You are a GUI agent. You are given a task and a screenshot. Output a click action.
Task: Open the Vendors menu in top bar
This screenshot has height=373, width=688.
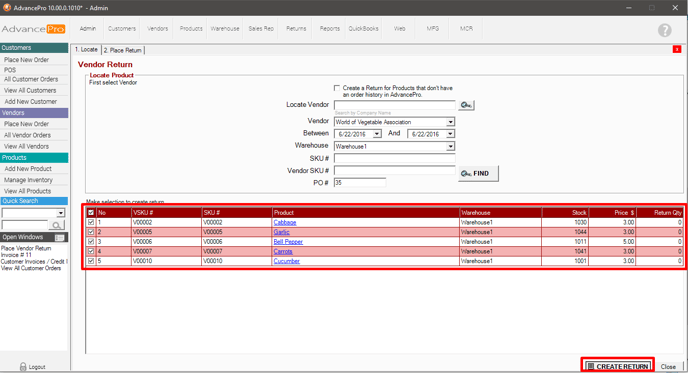[x=158, y=29]
